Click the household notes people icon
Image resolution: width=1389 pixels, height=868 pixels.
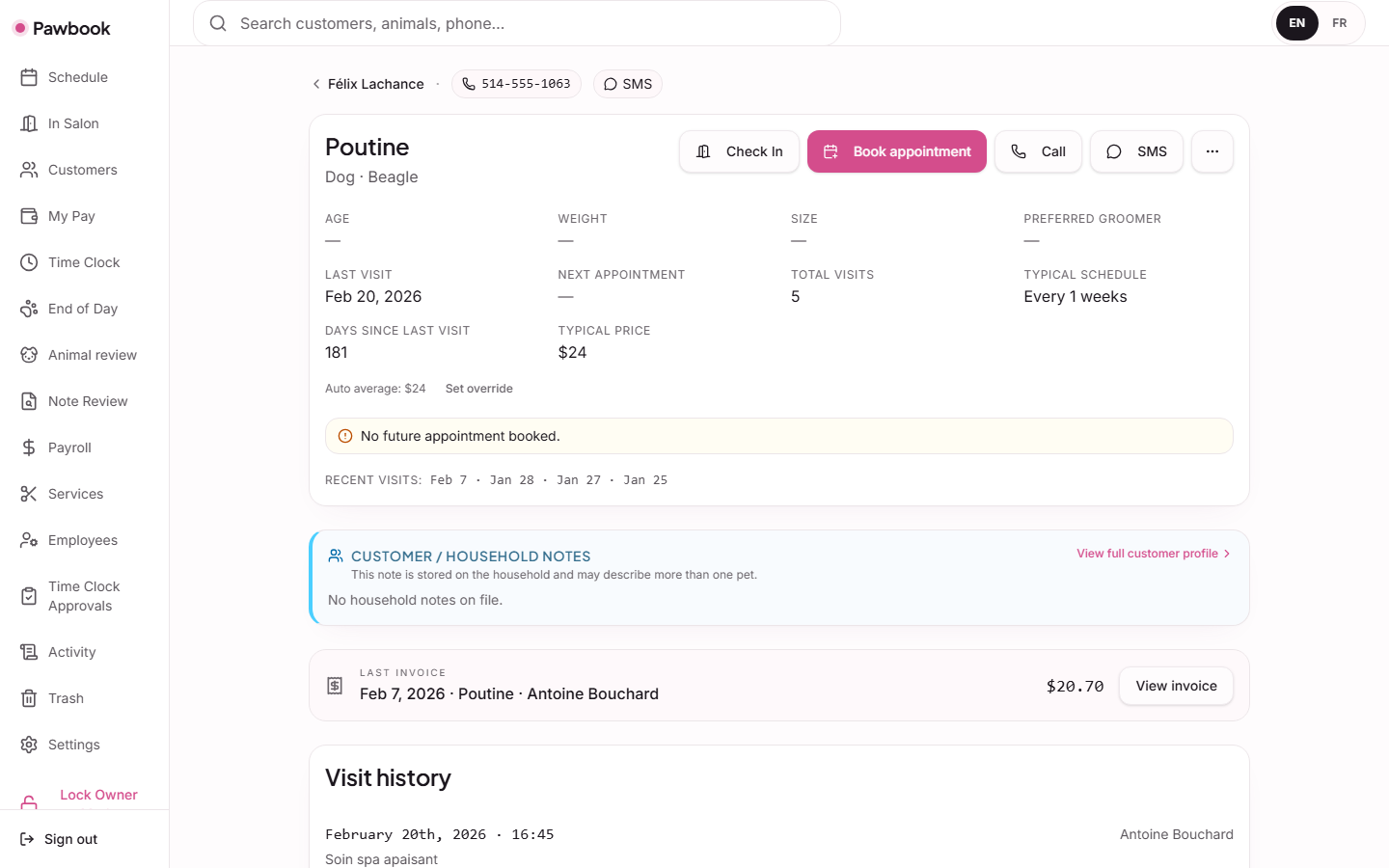pyautogui.click(x=336, y=556)
